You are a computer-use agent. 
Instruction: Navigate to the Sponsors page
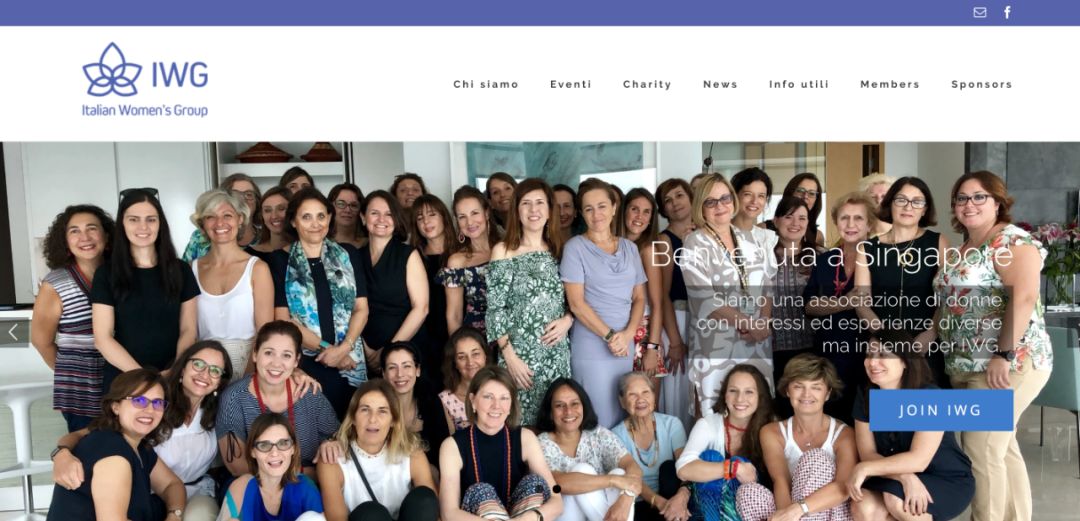pos(982,84)
